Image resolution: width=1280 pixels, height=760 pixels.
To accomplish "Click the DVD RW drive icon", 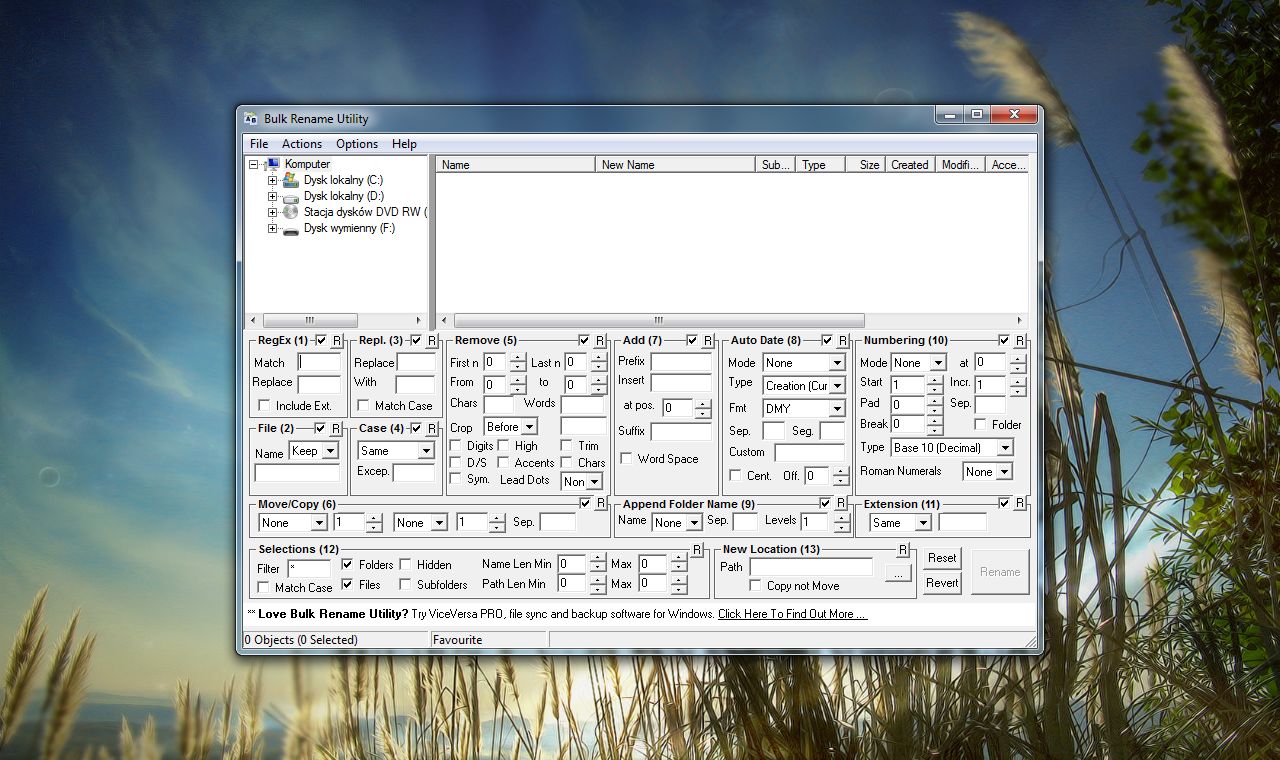I will 290,212.
